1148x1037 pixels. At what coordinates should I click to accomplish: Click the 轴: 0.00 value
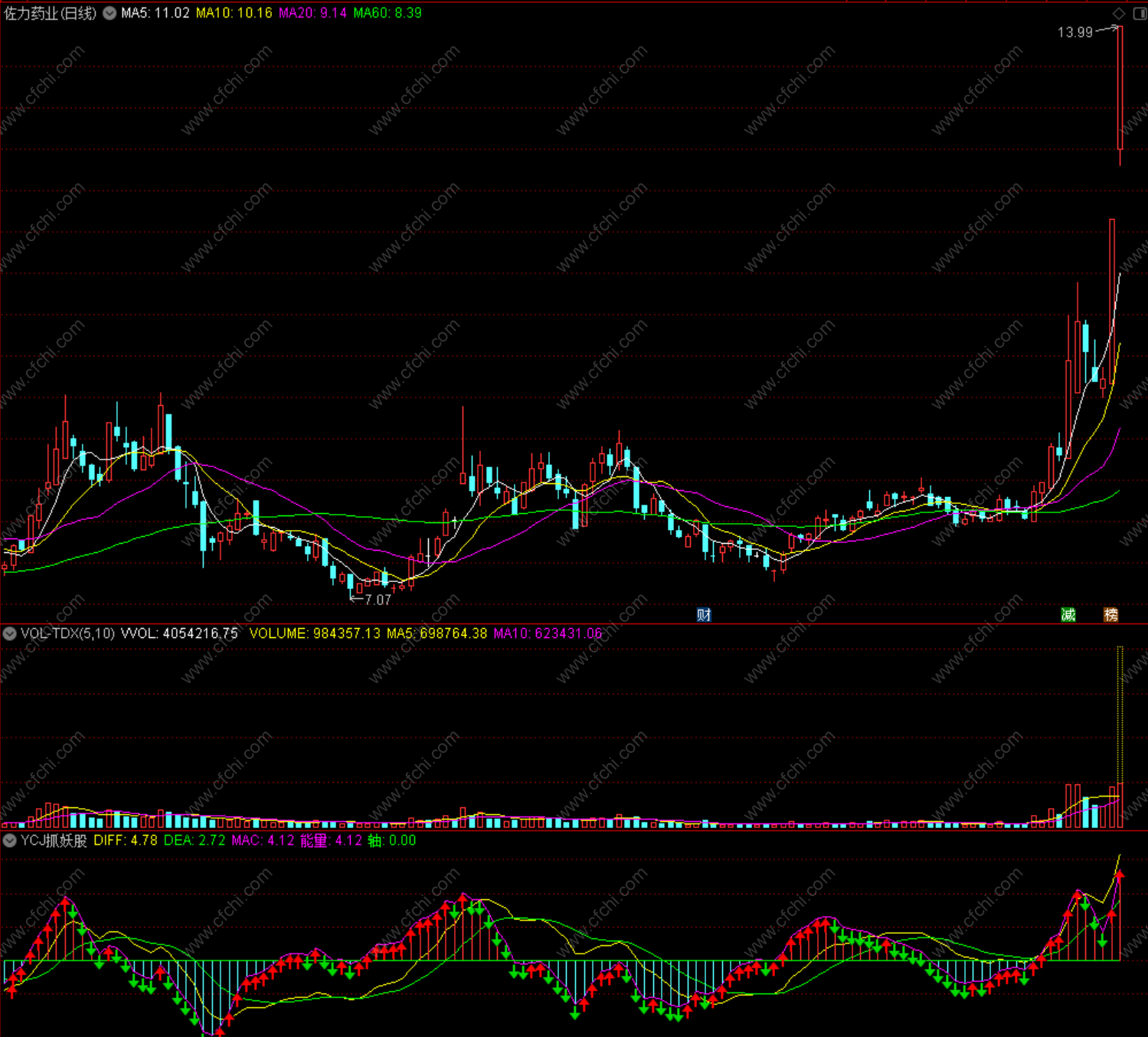click(392, 840)
